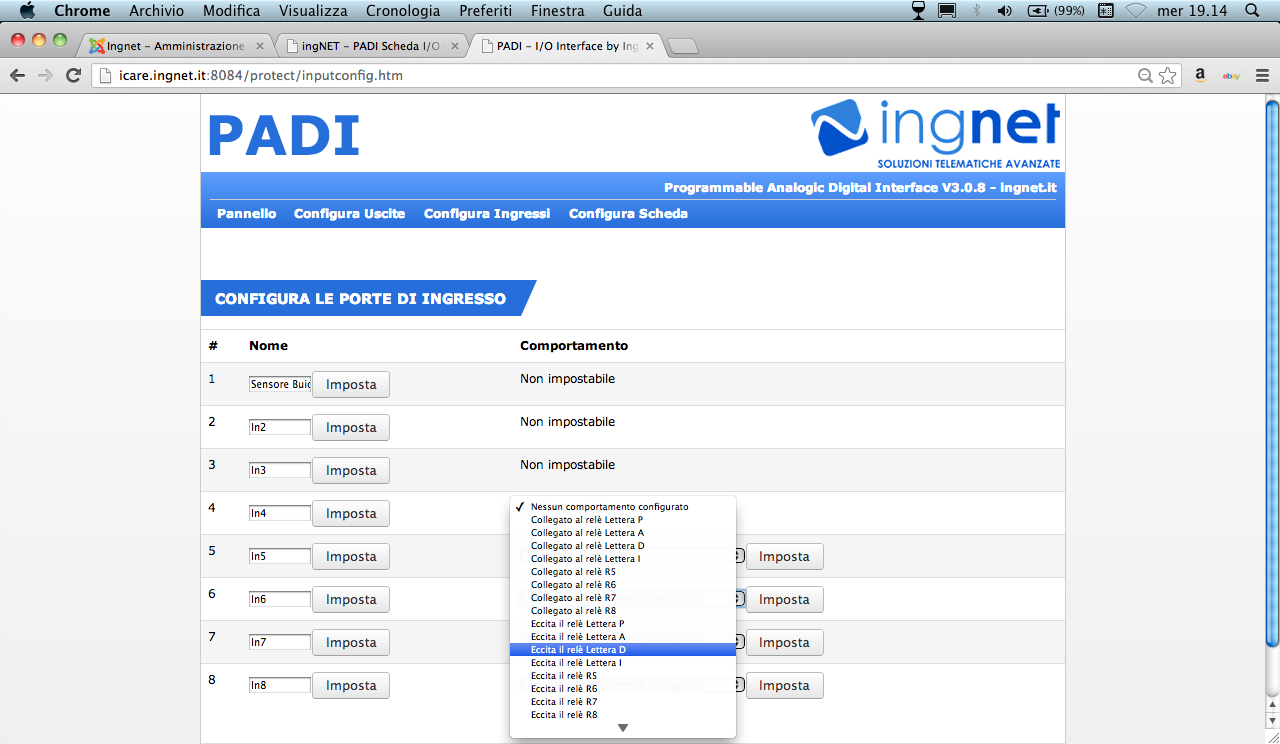
Task: Open the Visualizza menu
Action: 313,11
